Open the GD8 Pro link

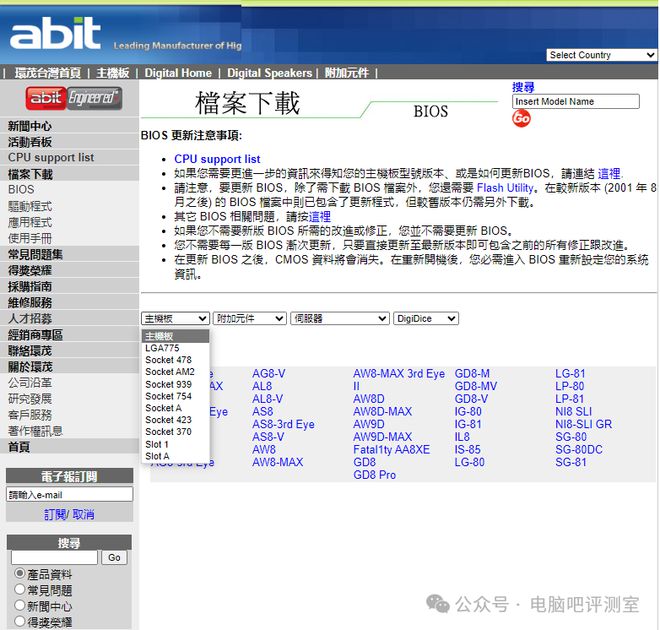tap(375, 475)
